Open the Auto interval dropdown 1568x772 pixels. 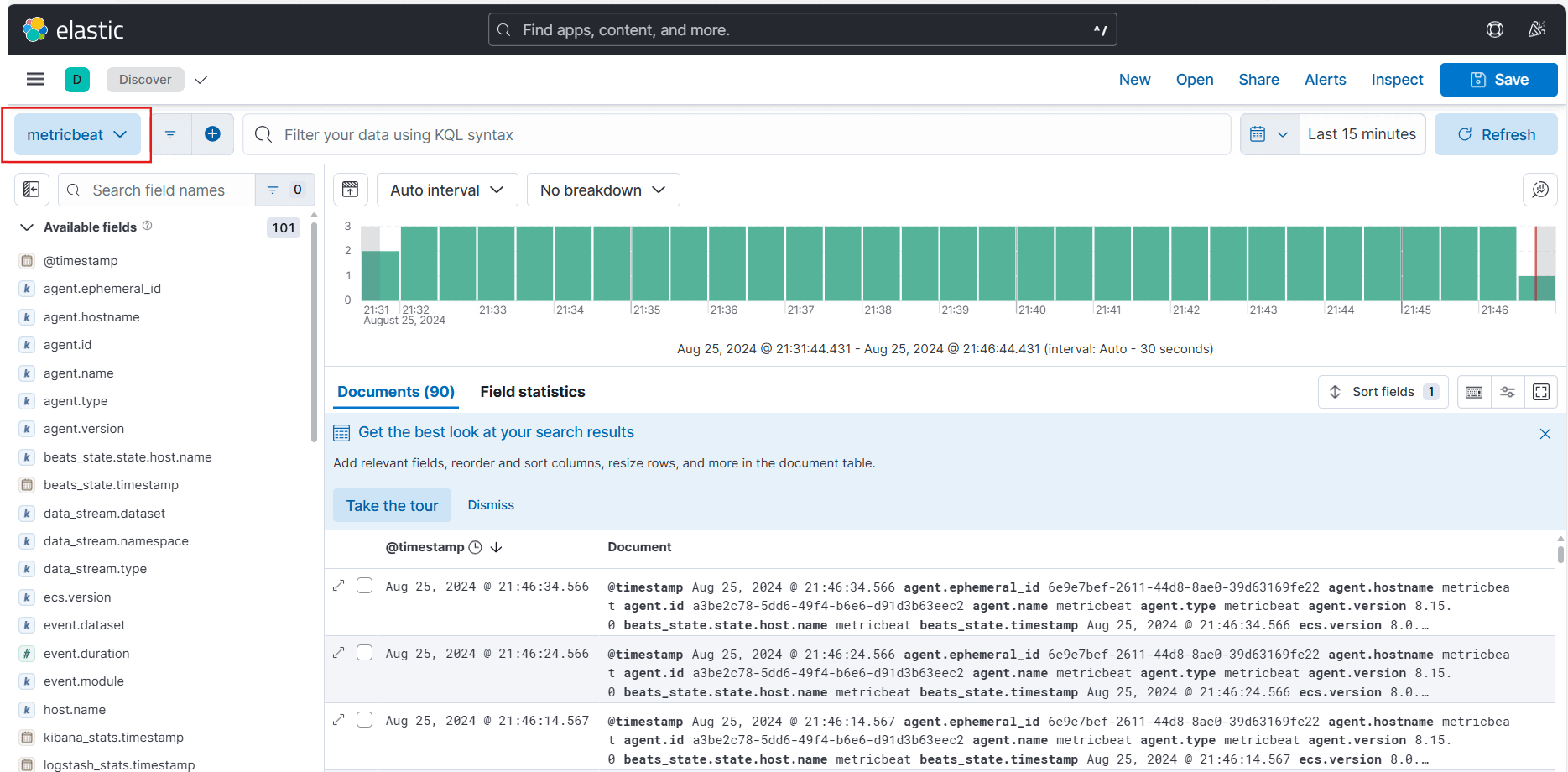(x=446, y=190)
